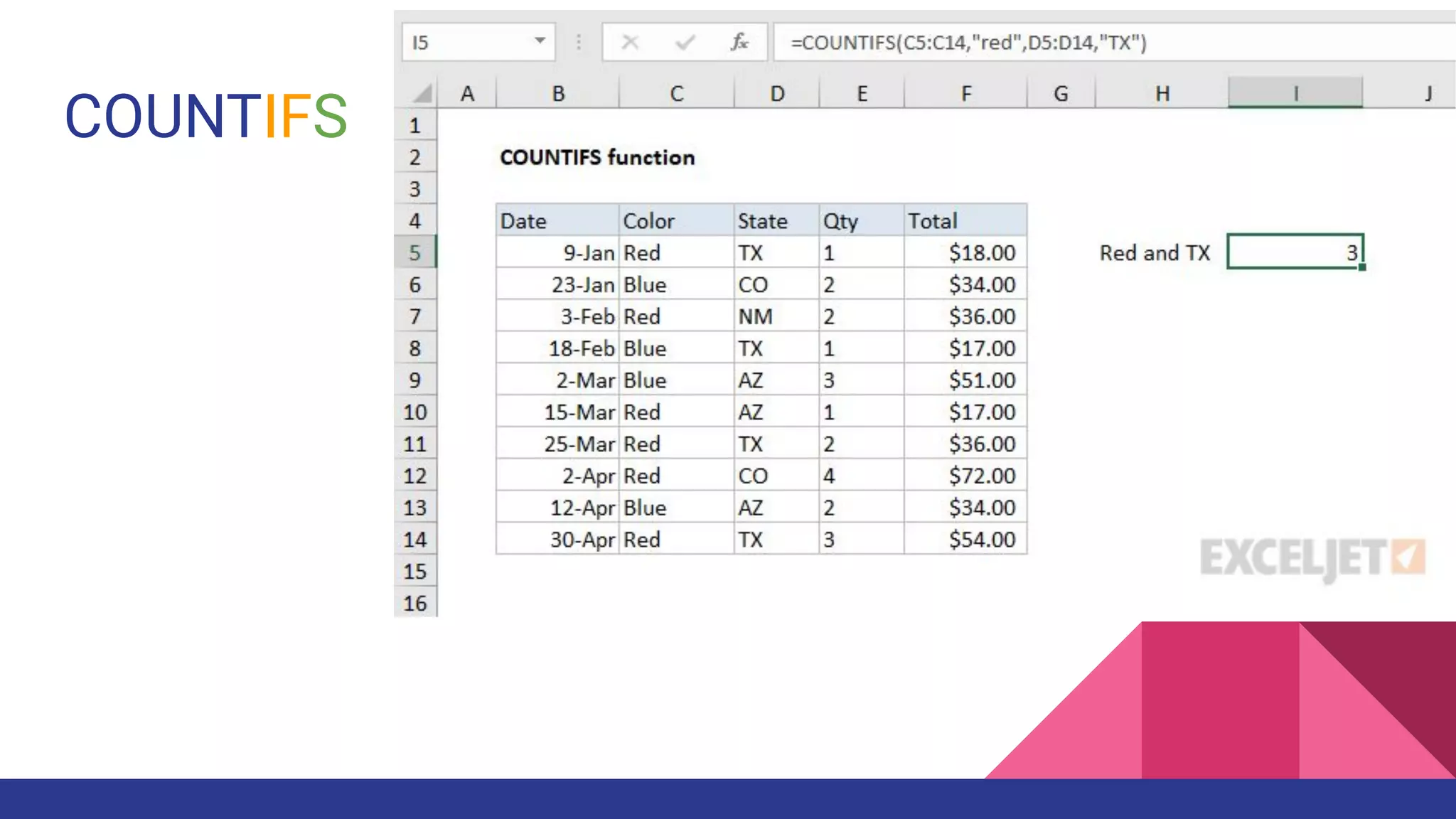
Task: Click the formula bar resize dots handle
Action: click(579, 43)
